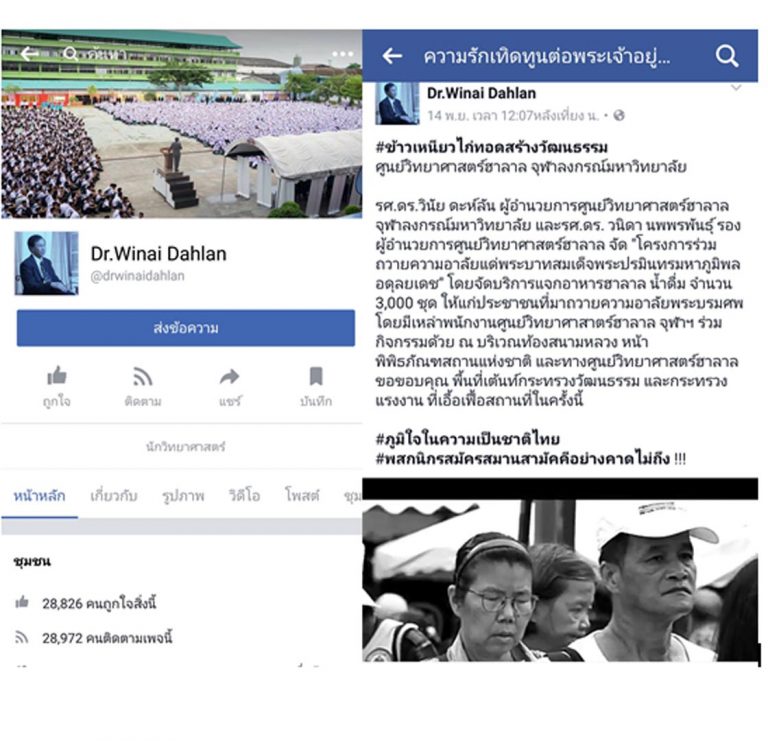
Task: Tap the บันทึก bookmark save icon
Action: point(316,376)
